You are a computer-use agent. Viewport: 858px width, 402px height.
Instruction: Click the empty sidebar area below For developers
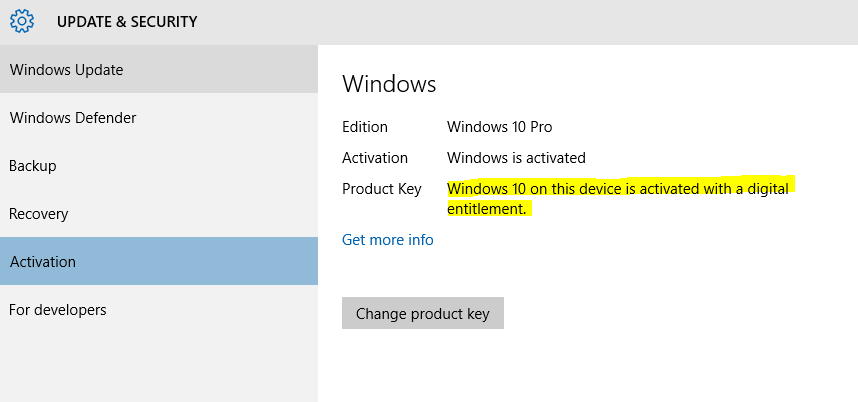pos(159,368)
